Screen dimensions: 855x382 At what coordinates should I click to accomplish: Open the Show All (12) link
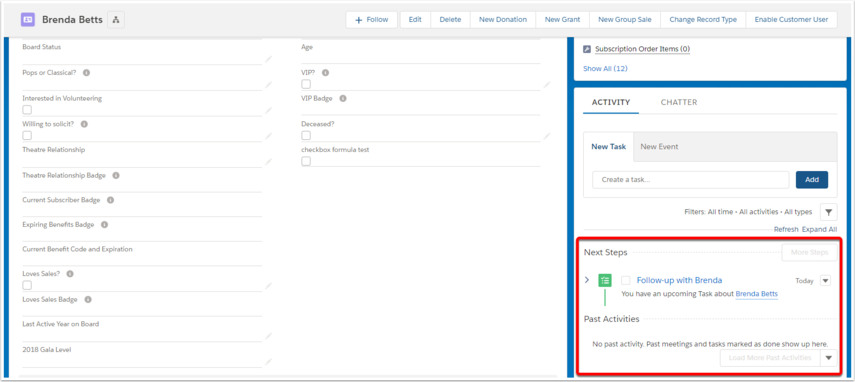point(605,69)
